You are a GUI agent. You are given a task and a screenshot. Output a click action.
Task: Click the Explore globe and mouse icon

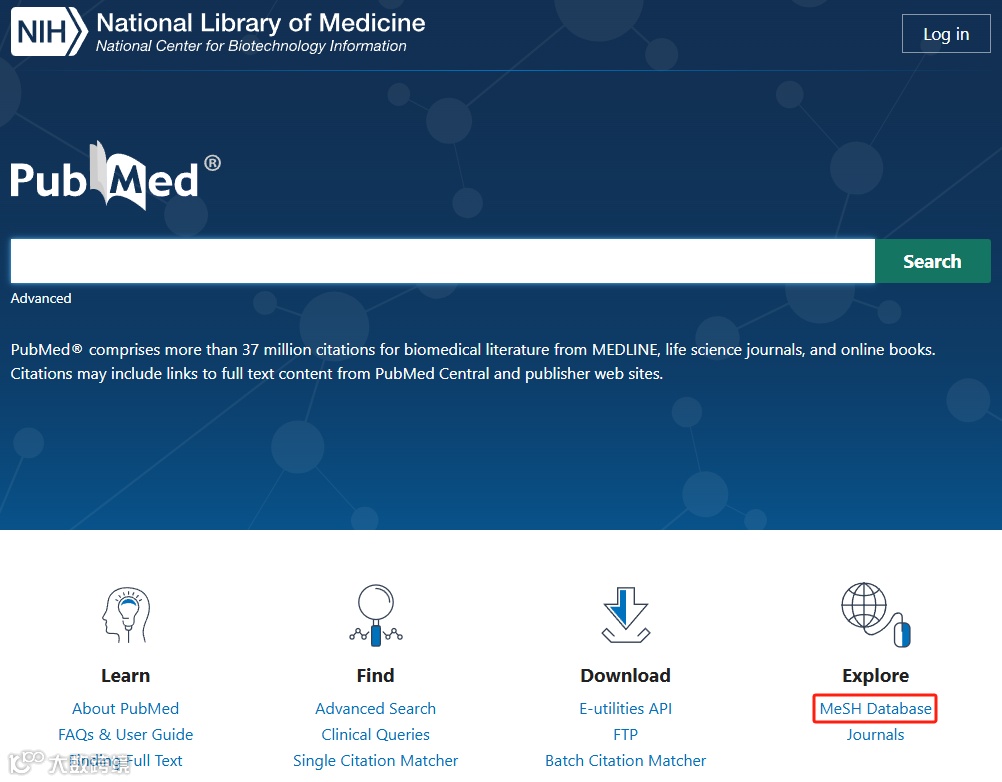(x=875, y=615)
